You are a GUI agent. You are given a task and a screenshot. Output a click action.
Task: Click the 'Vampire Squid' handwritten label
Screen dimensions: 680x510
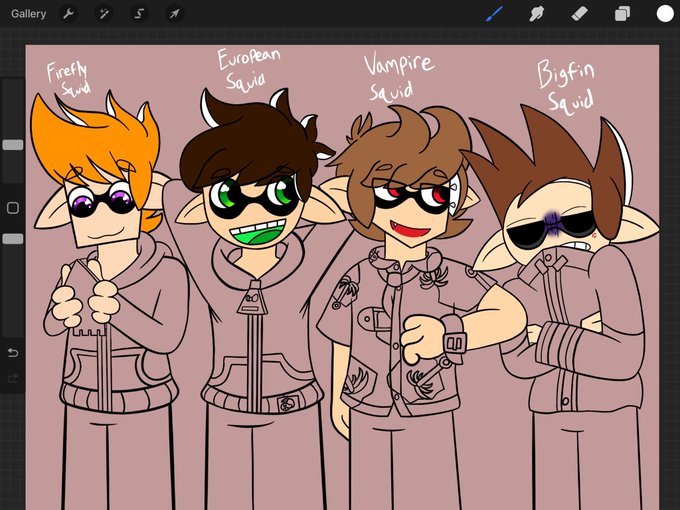[398, 77]
